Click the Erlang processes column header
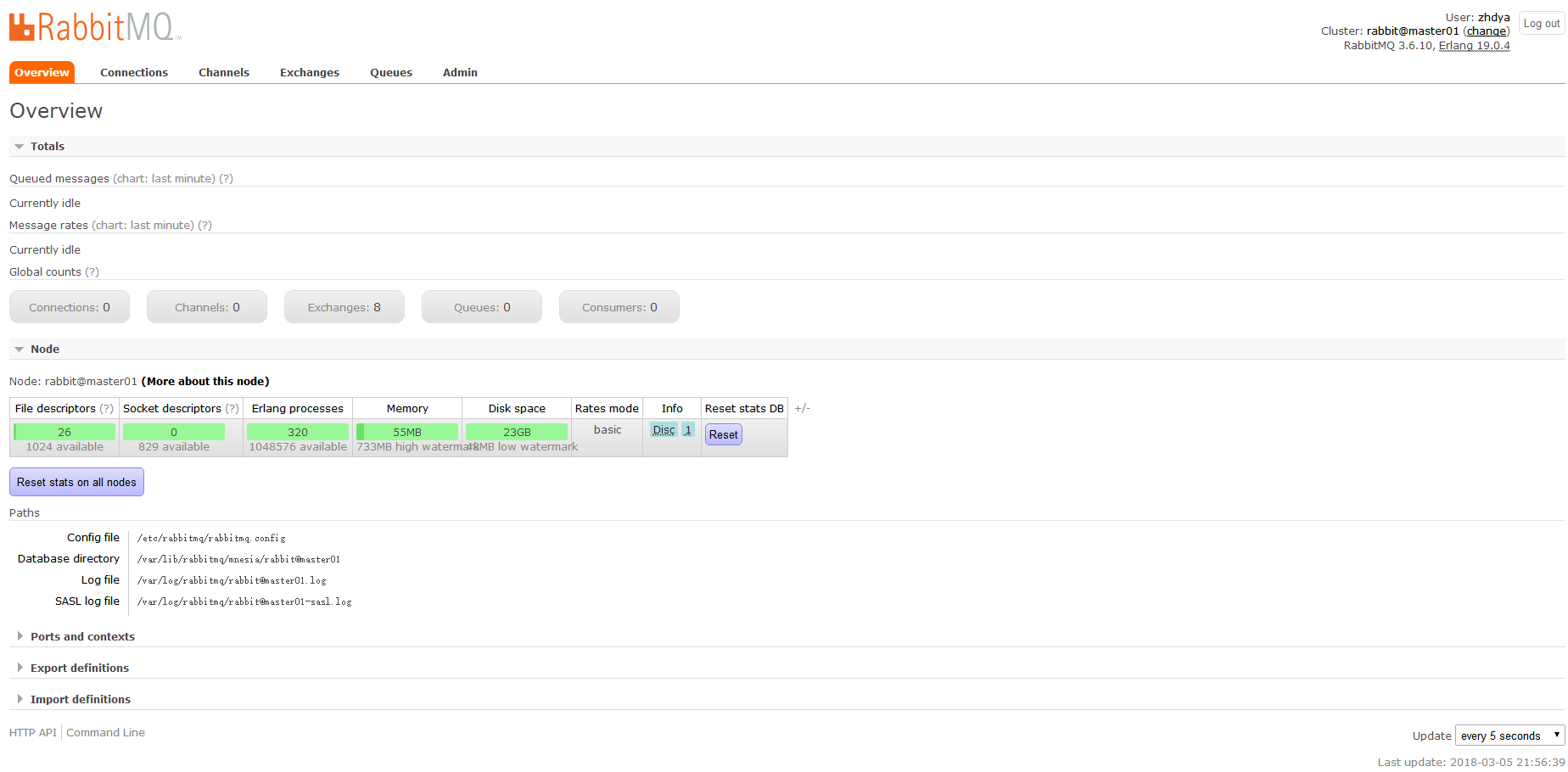Screen dimensions: 1568x772 pyautogui.click(x=298, y=409)
